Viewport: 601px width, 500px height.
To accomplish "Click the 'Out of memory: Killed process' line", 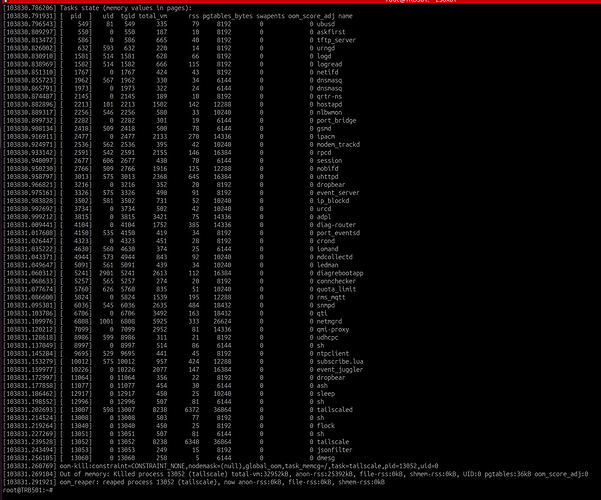I will pos(324,474).
